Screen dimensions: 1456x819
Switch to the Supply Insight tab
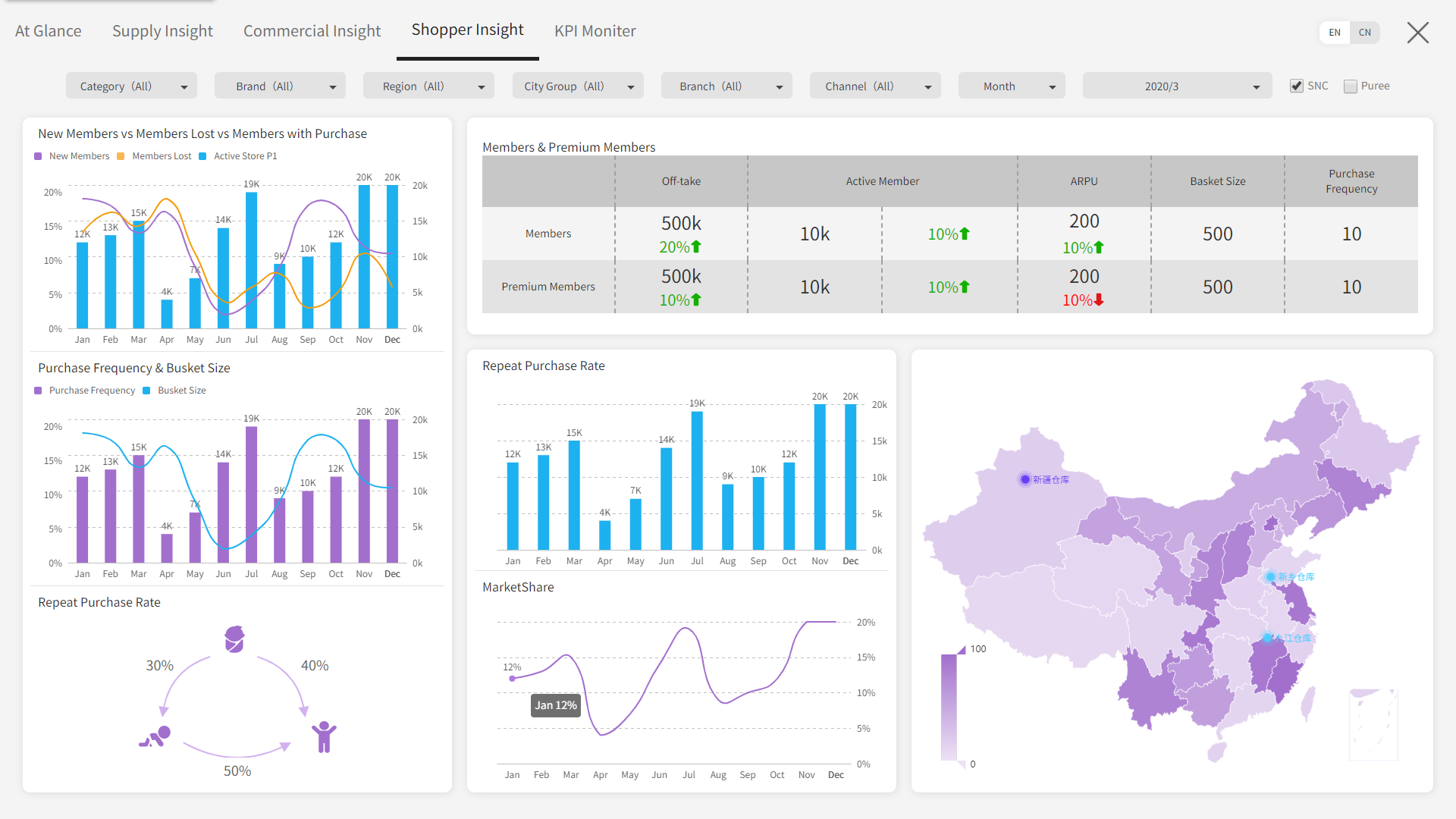click(x=162, y=31)
